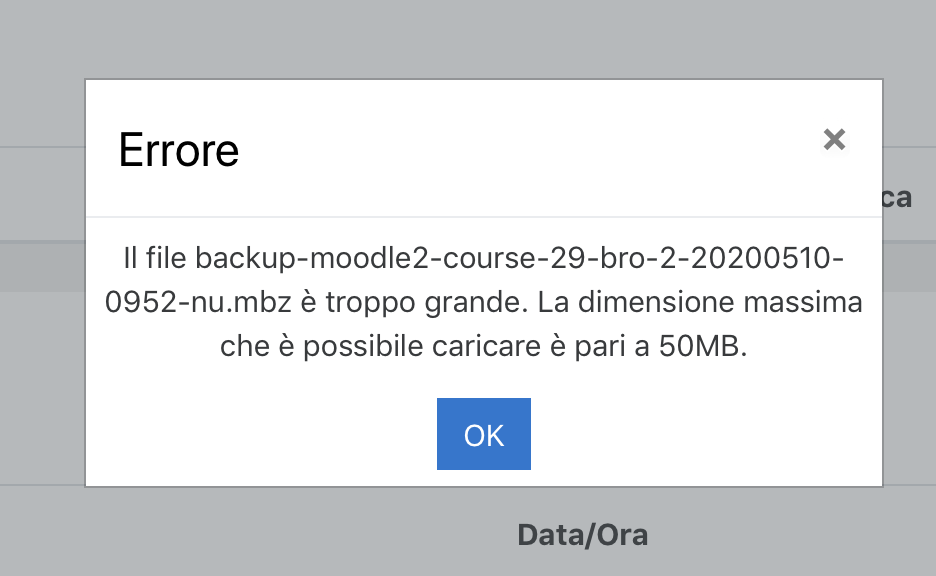This screenshot has height=576, width=936.
Task: Click the "0952-nu.mbz" file extension text
Action: pyautogui.click(x=188, y=302)
